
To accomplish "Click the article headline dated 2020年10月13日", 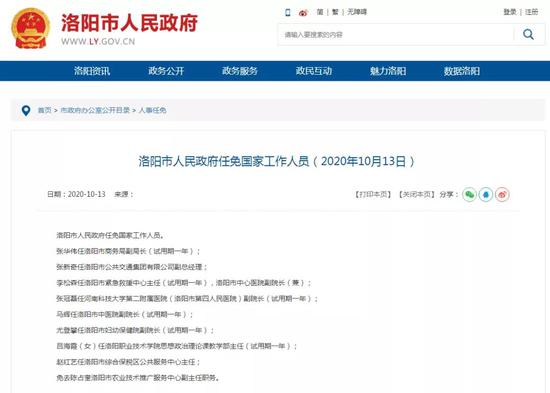I will point(277,161).
